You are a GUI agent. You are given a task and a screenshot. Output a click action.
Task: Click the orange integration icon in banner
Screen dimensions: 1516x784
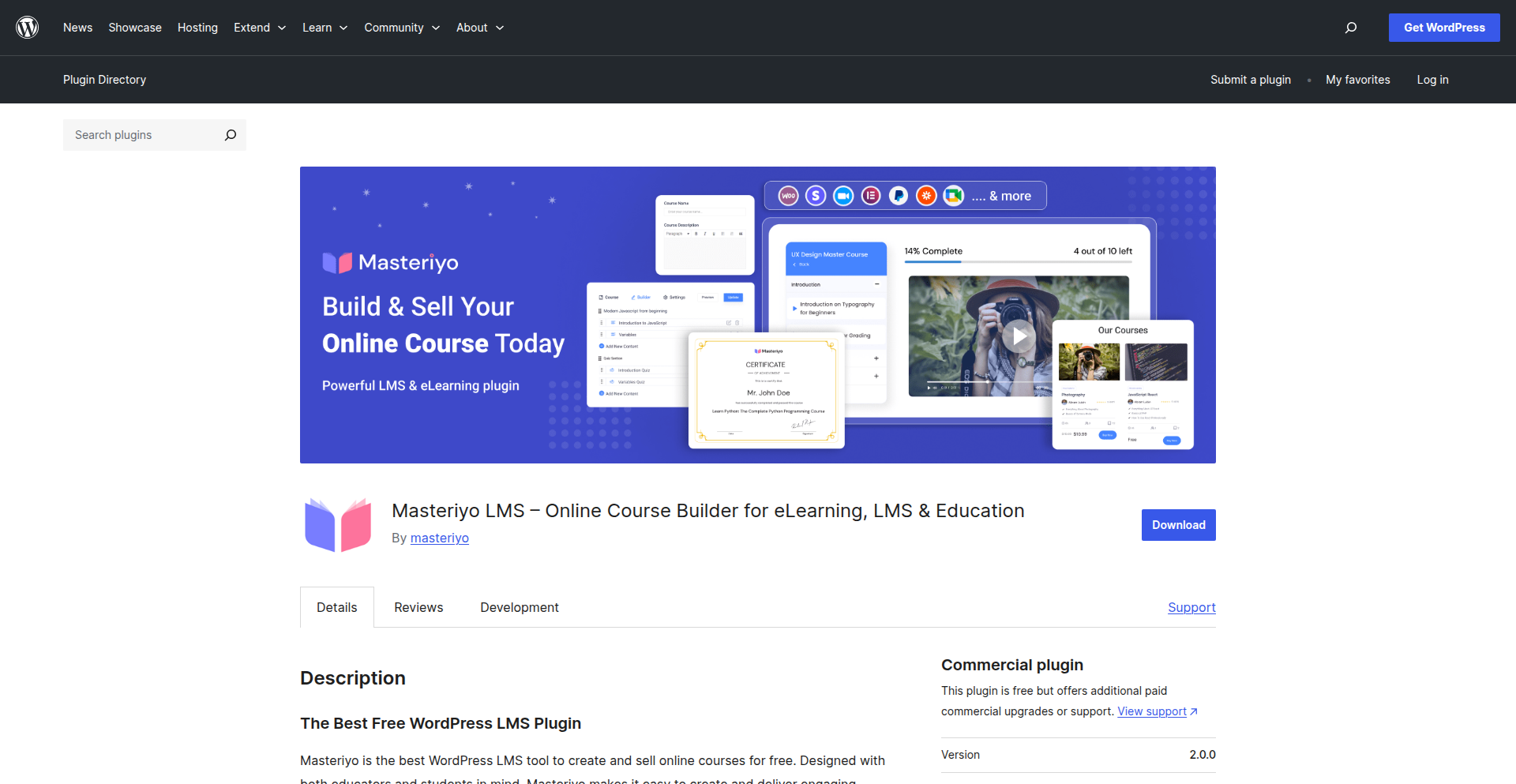point(926,196)
